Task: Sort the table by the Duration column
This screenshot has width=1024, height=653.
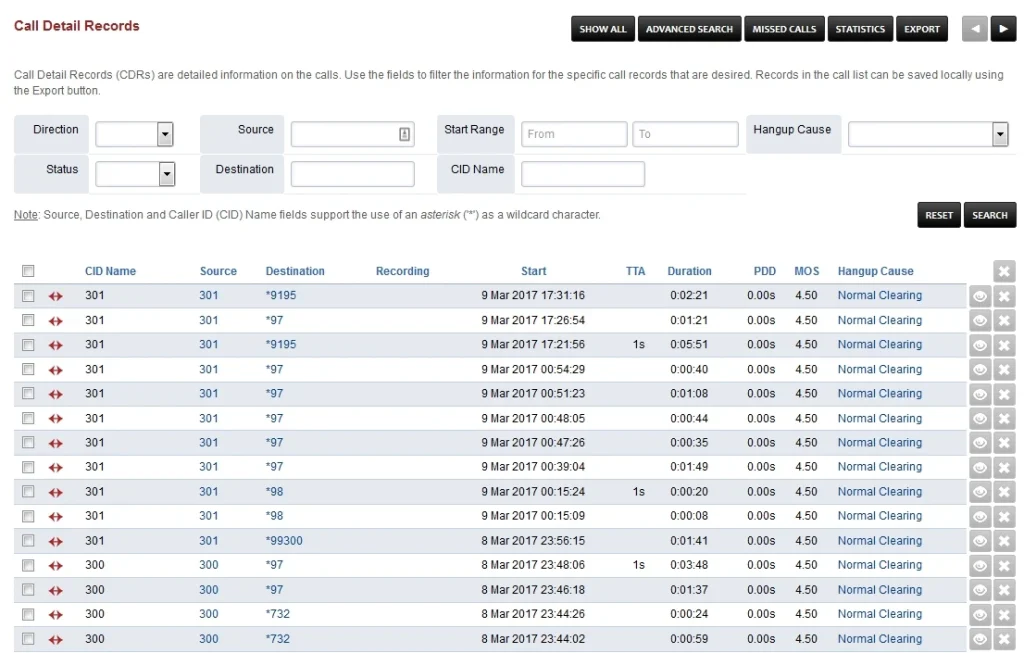Action: point(689,271)
